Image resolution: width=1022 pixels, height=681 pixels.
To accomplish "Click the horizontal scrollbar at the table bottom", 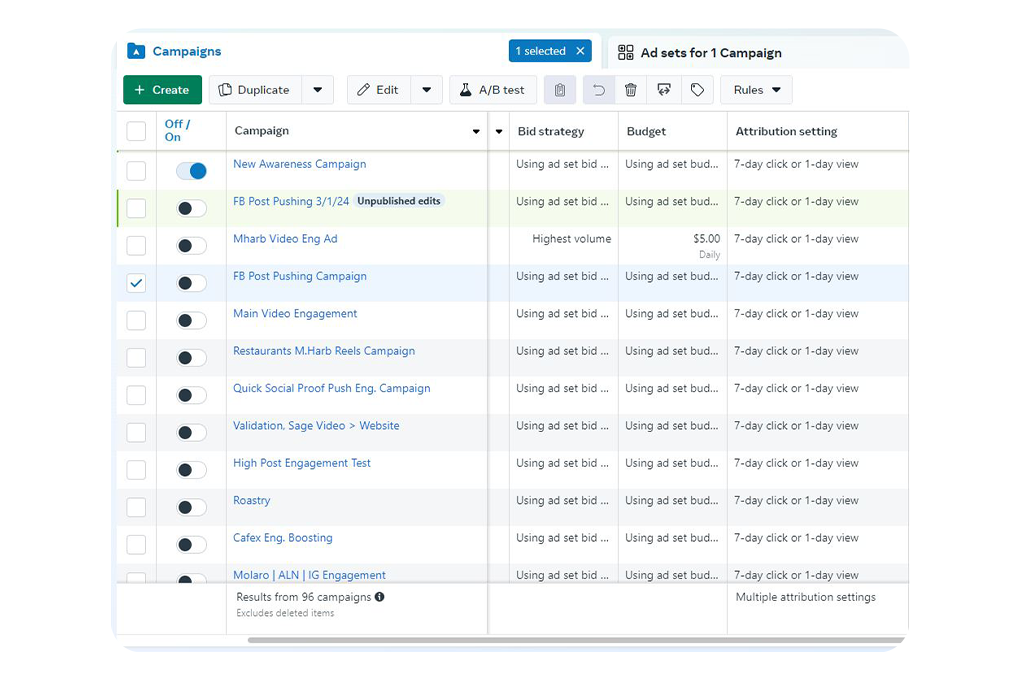I will (x=576, y=640).
